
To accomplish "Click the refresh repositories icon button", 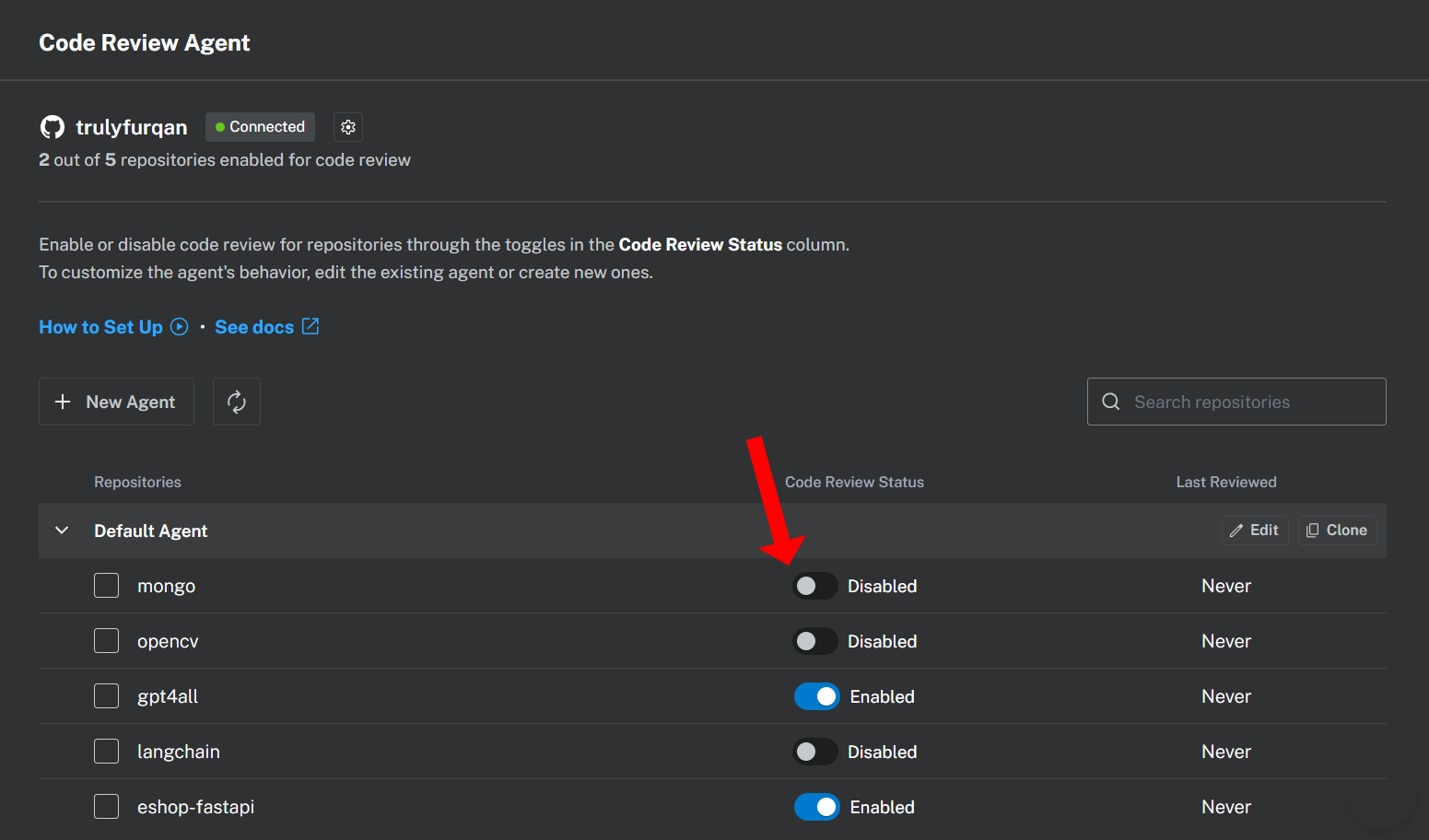I will tap(237, 402).
